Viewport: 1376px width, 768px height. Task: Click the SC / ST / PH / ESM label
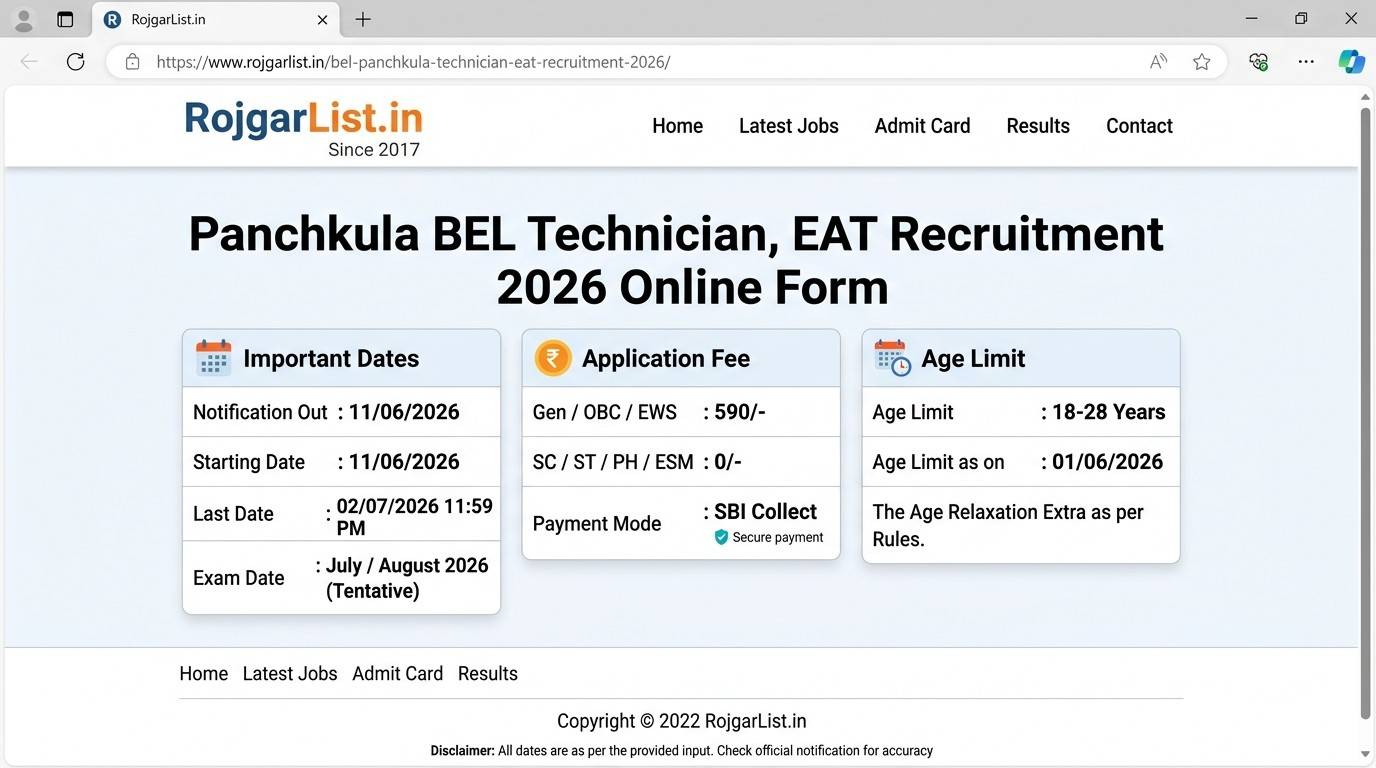click(x=613, y=462)
